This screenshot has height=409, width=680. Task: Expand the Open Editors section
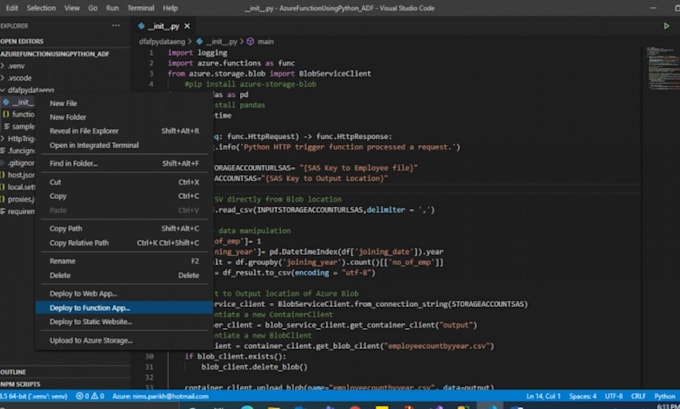[22, 41]
